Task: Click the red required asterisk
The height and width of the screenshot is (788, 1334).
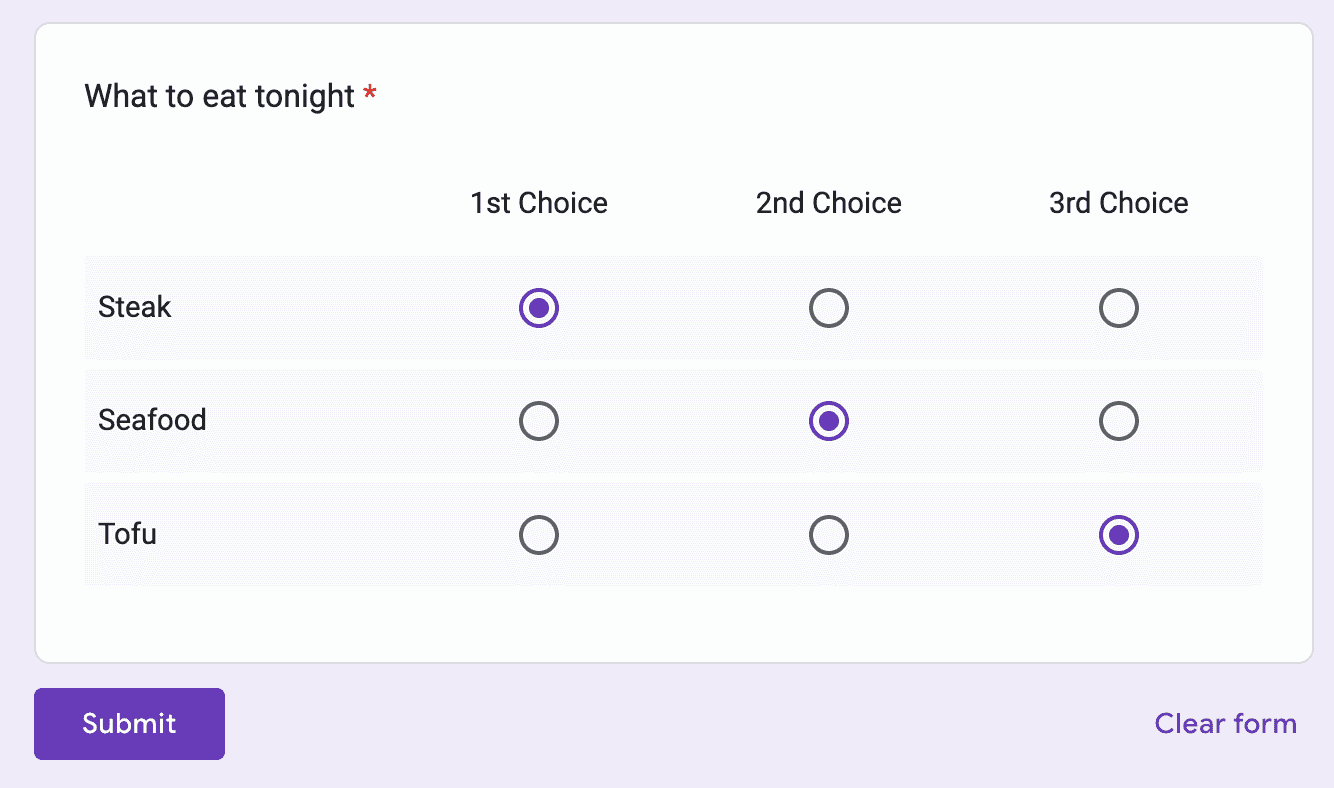Action: pos(370,95)
